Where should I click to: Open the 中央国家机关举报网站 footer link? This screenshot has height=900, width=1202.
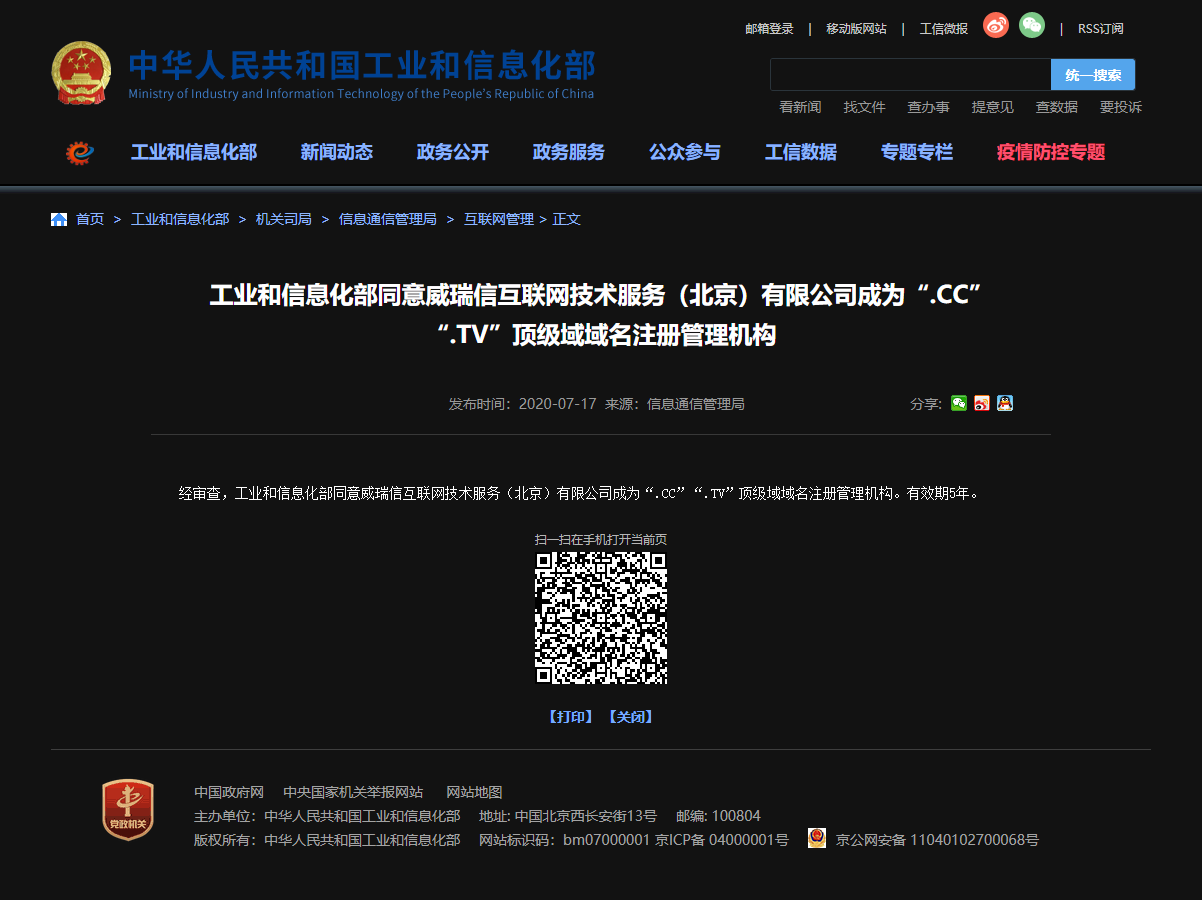click(x=353, y=792)
